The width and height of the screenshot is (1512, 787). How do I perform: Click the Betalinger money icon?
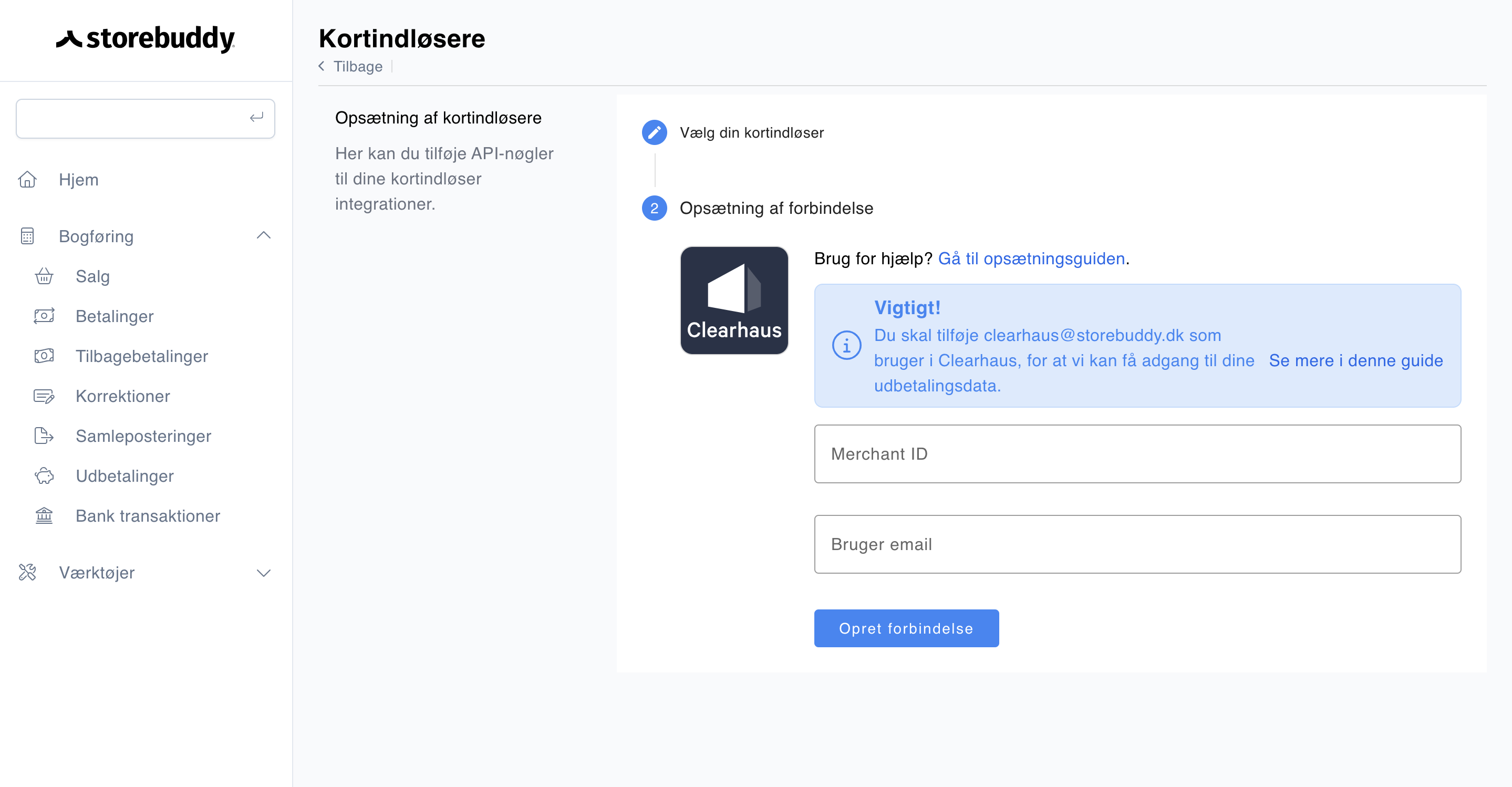click(44, 316)
